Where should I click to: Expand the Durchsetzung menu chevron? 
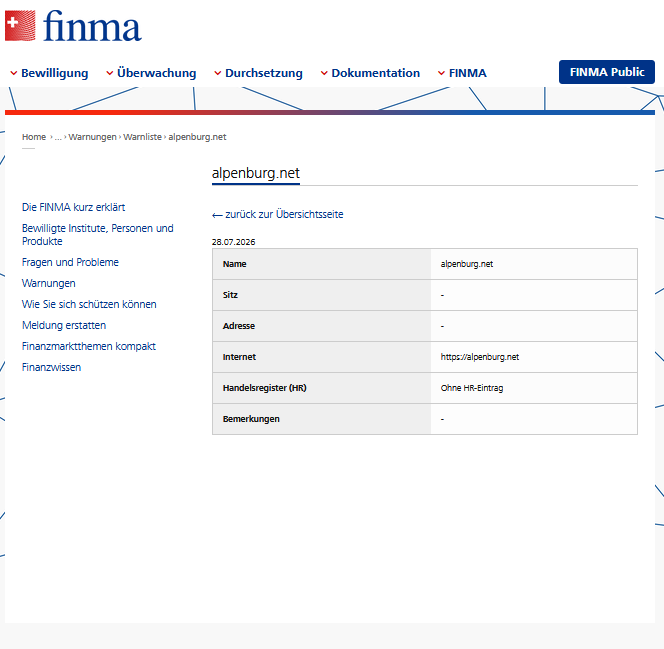pos(218,73)
